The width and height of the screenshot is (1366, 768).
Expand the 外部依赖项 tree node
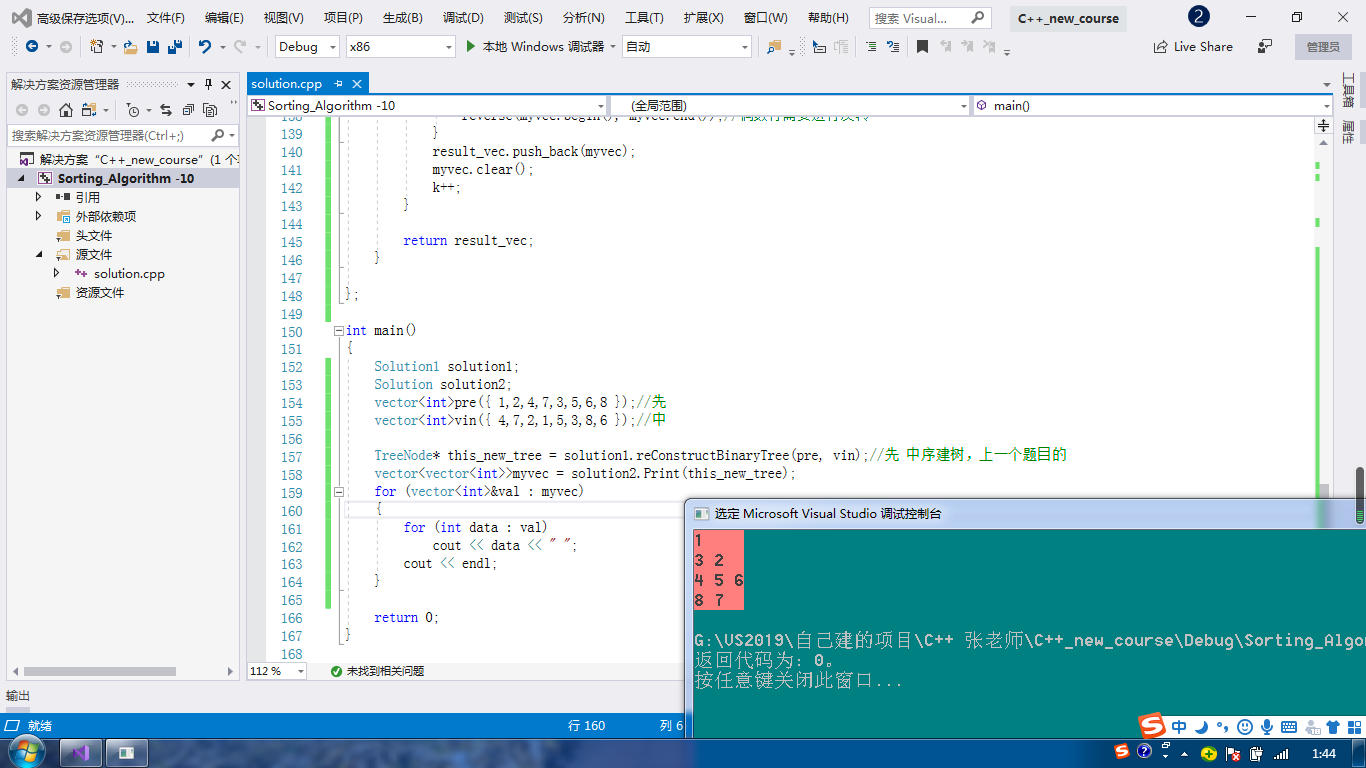[38, 216]
